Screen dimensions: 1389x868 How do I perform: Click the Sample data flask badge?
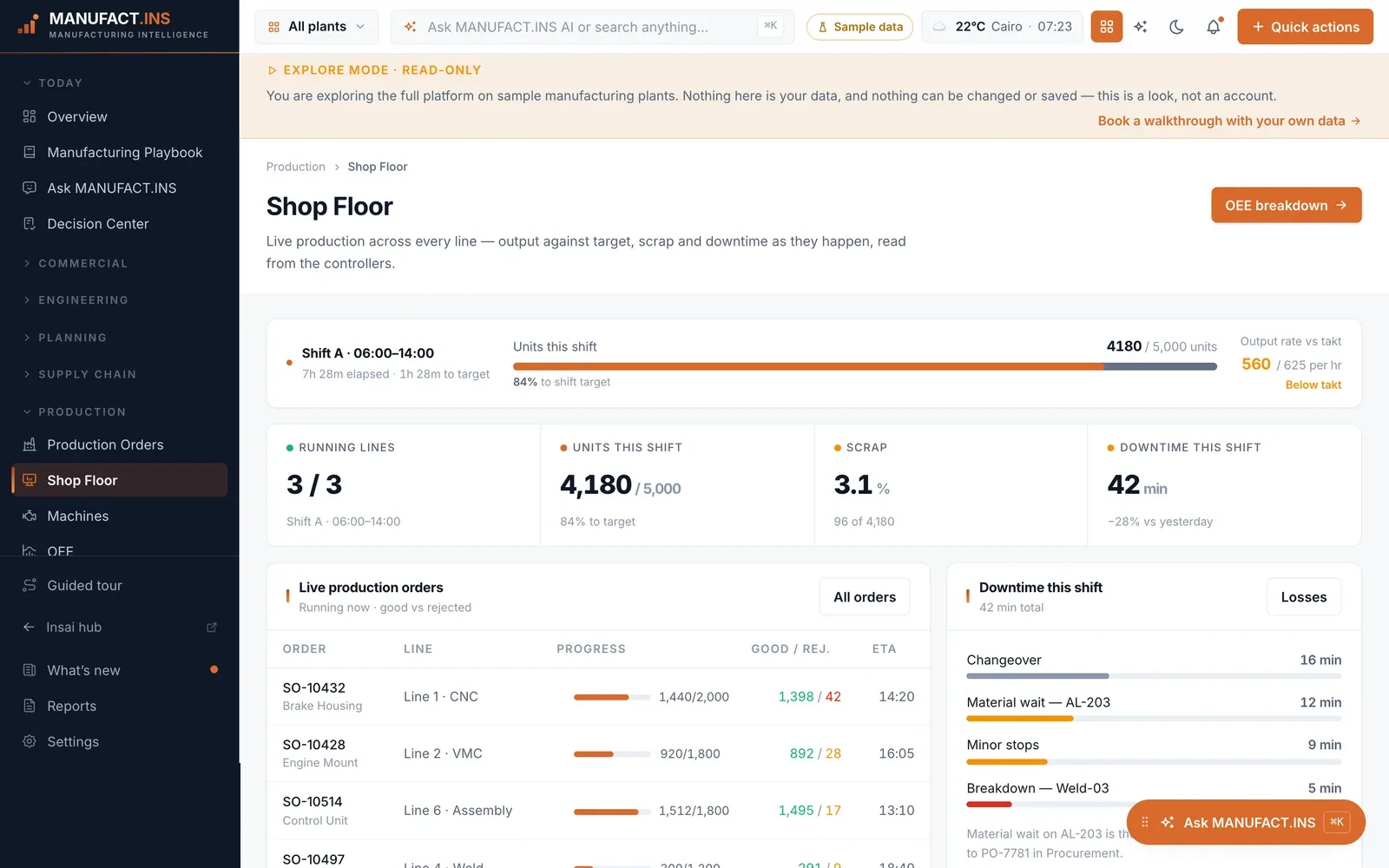click(x=859, y=27)
